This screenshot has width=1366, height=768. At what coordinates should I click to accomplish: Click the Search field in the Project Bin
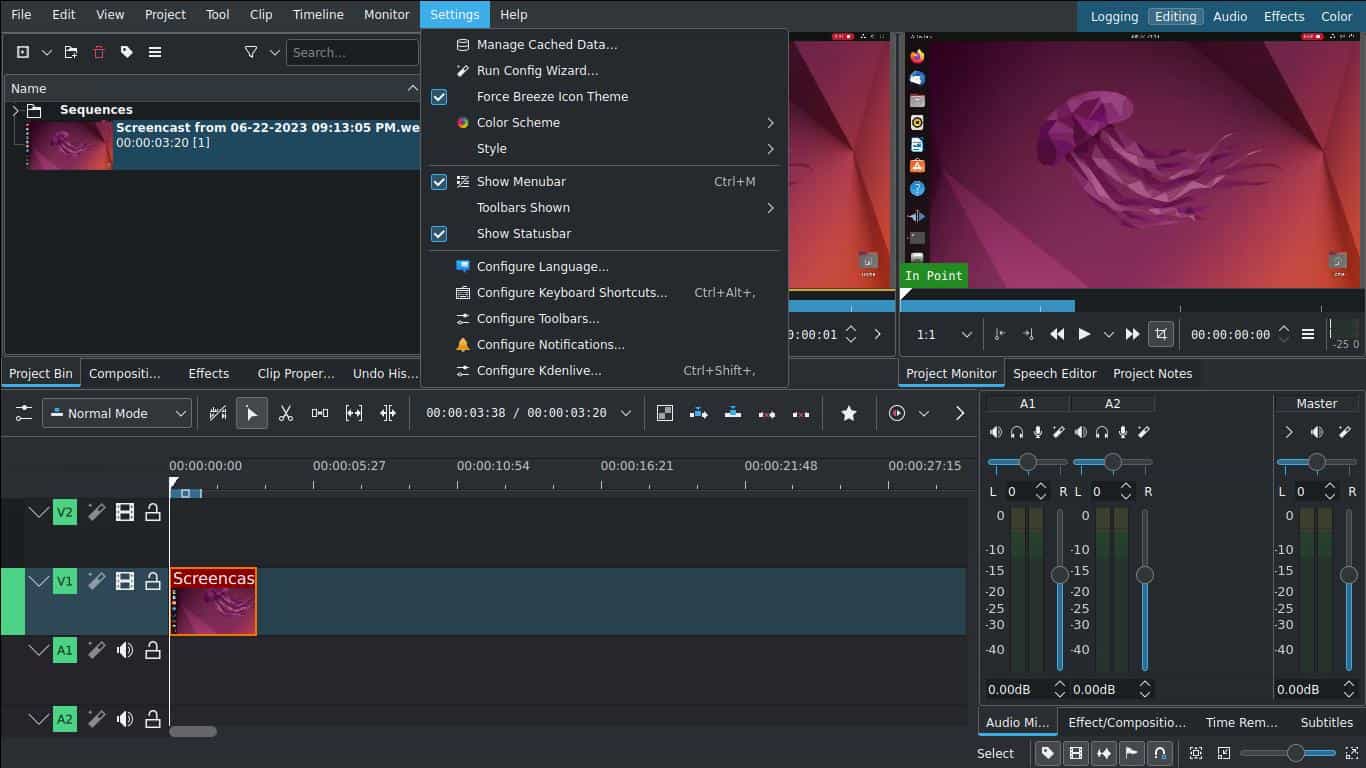click(x=352, y=52)
